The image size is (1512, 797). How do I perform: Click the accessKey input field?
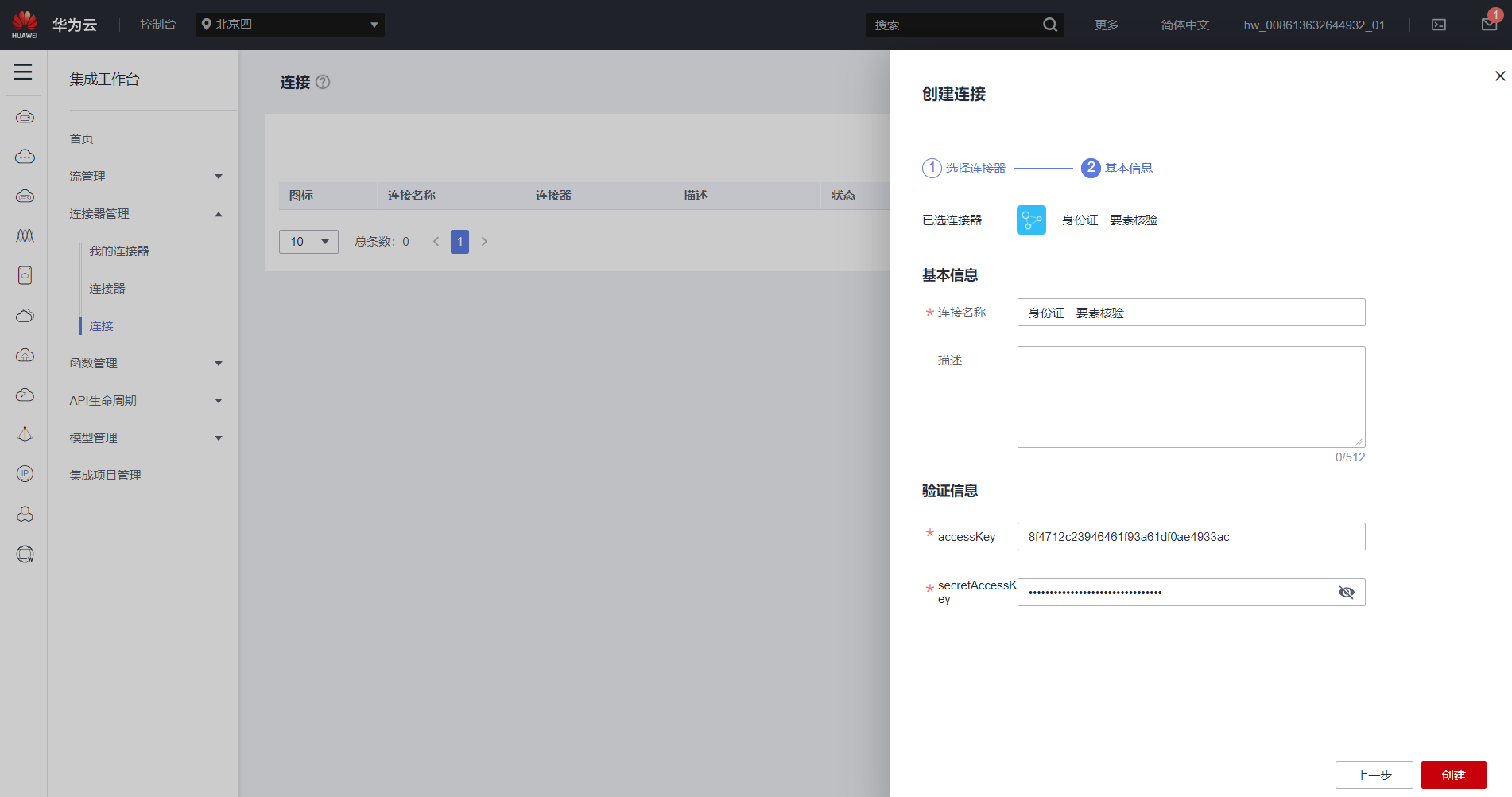(1191, 537)
